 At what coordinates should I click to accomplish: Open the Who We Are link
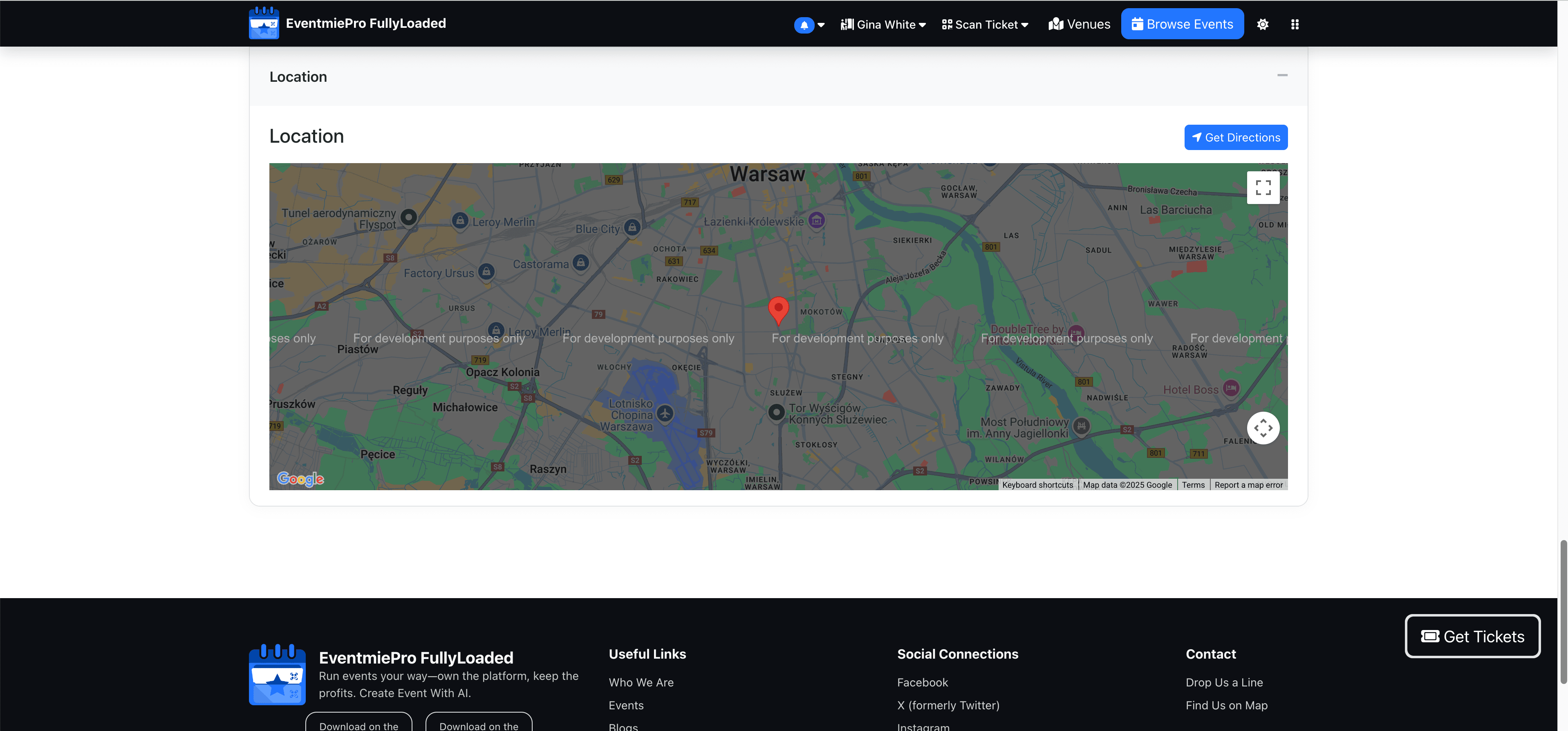click(641, 682)
